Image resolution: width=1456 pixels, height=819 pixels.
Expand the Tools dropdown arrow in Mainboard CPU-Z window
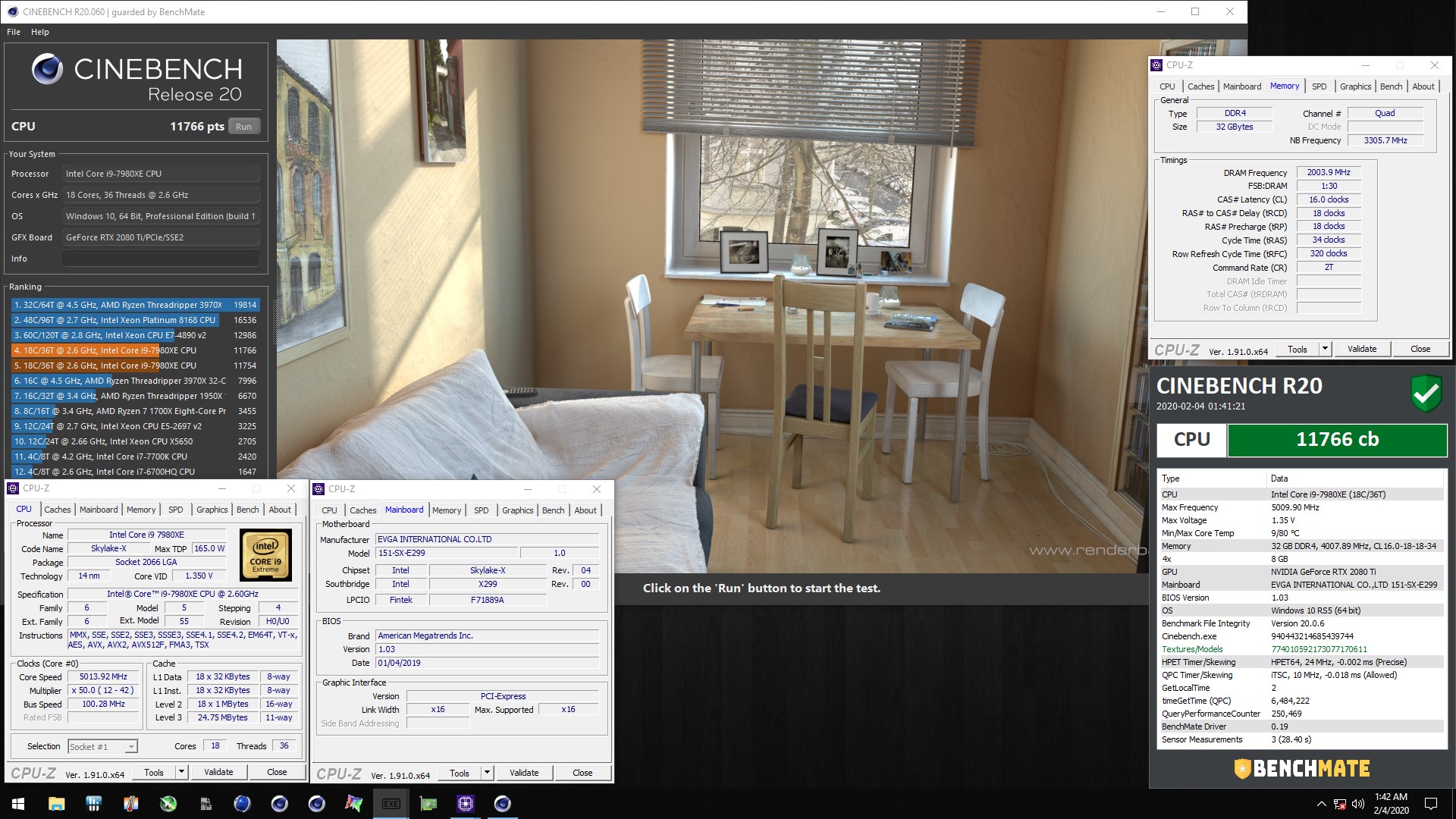pos(487,773)
